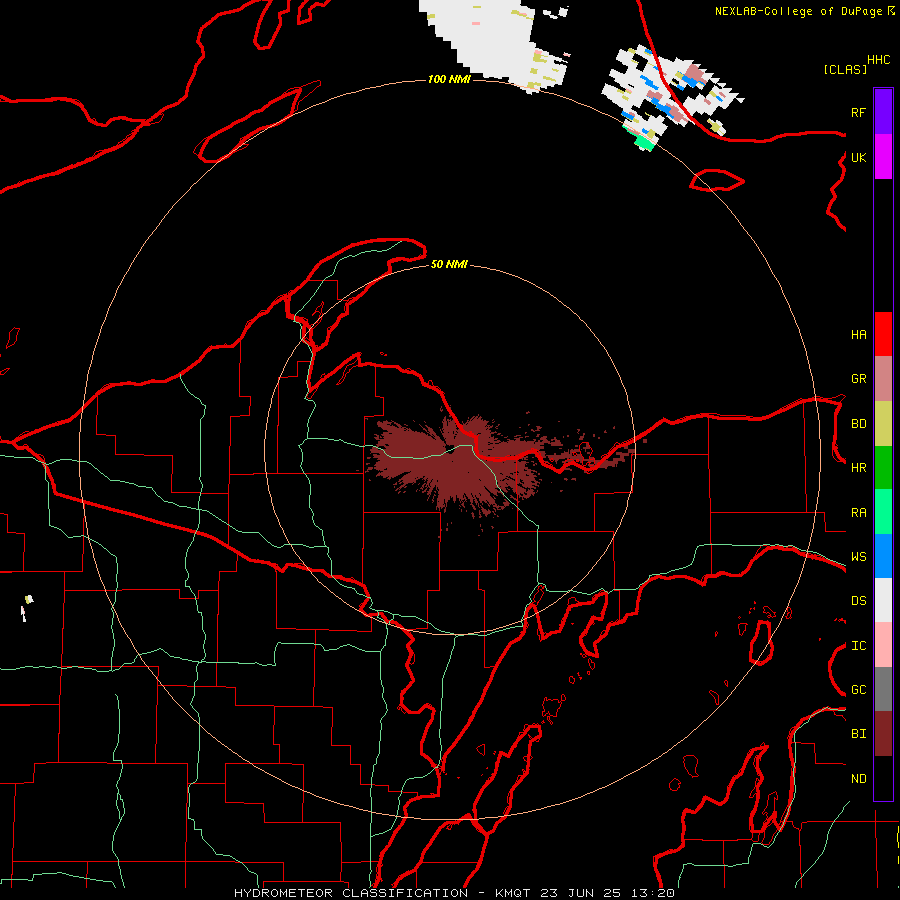The height and width of the screenshot is (900, 900).
Task: Click the GC legend label
Action: (x=858, y=690)
